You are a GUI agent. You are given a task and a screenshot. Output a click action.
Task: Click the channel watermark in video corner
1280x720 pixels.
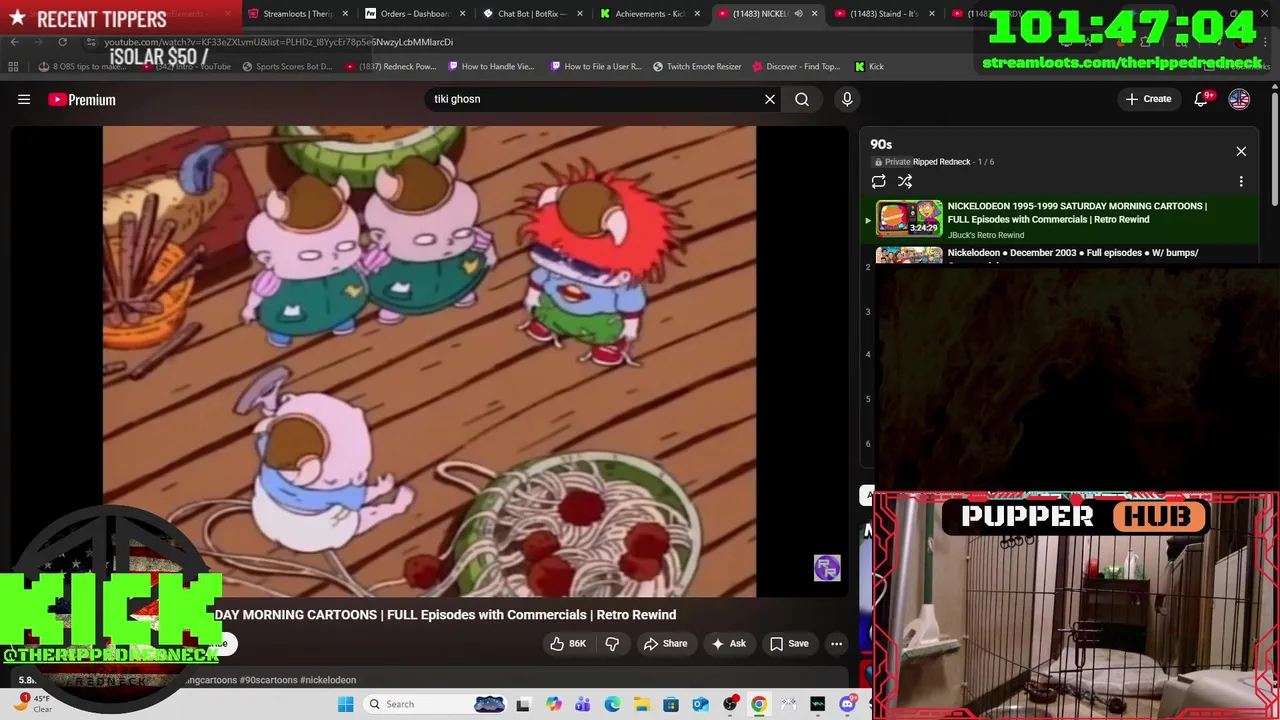pyautogui.click(x=827, y=568)
